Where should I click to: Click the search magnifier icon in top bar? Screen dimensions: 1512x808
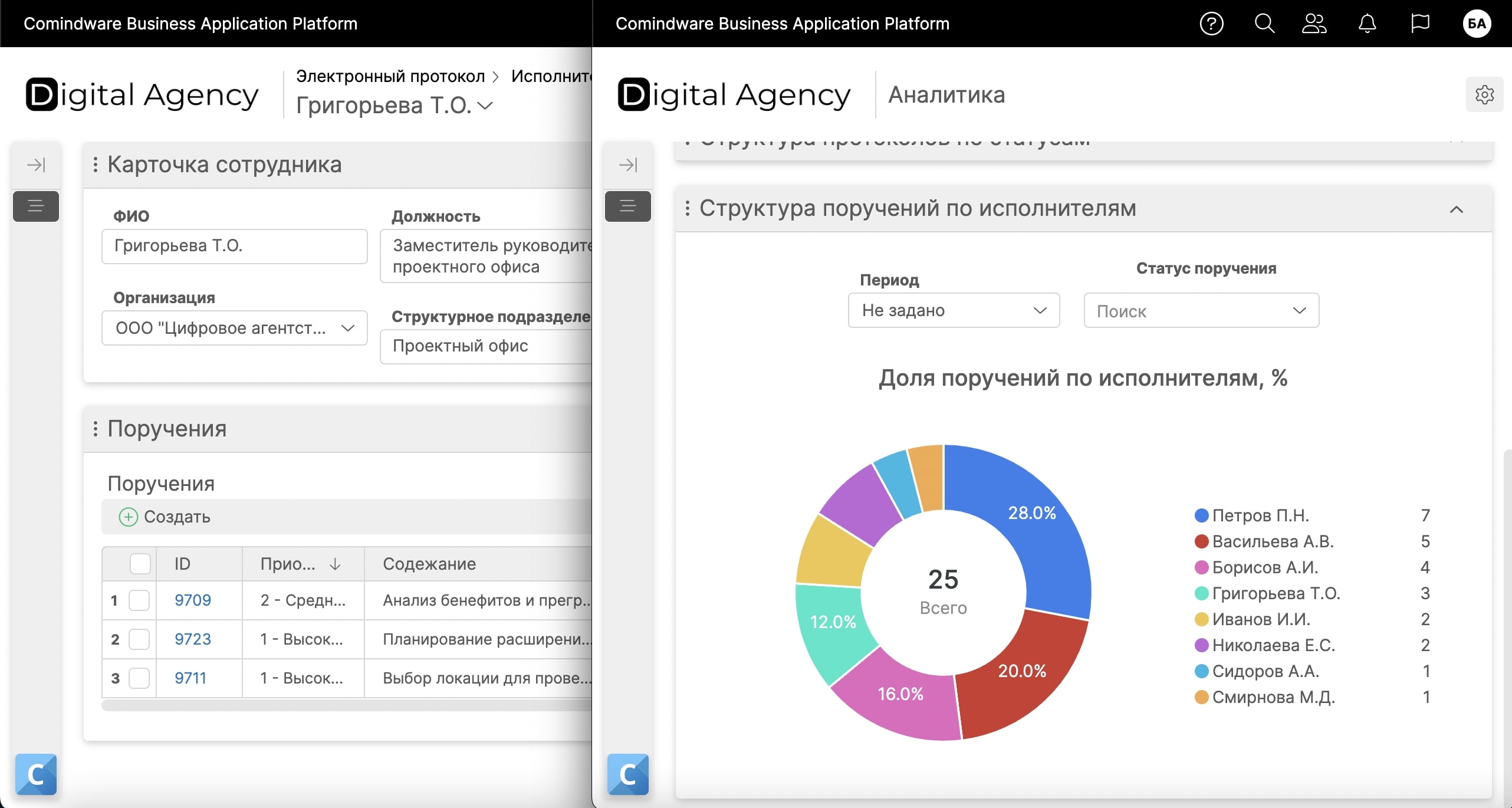pyautogui.click(x=1264, y=24)
